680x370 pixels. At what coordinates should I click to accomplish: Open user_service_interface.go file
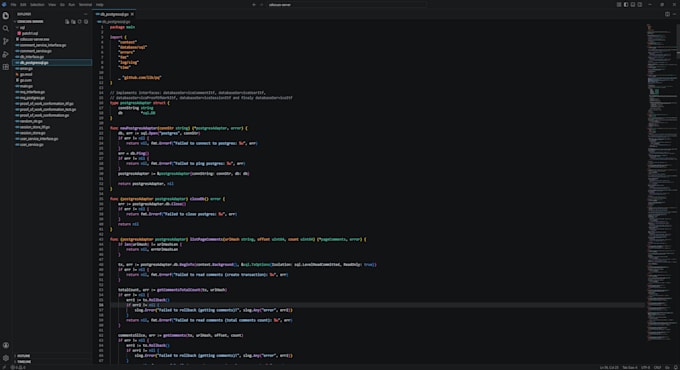coord(39,139)
